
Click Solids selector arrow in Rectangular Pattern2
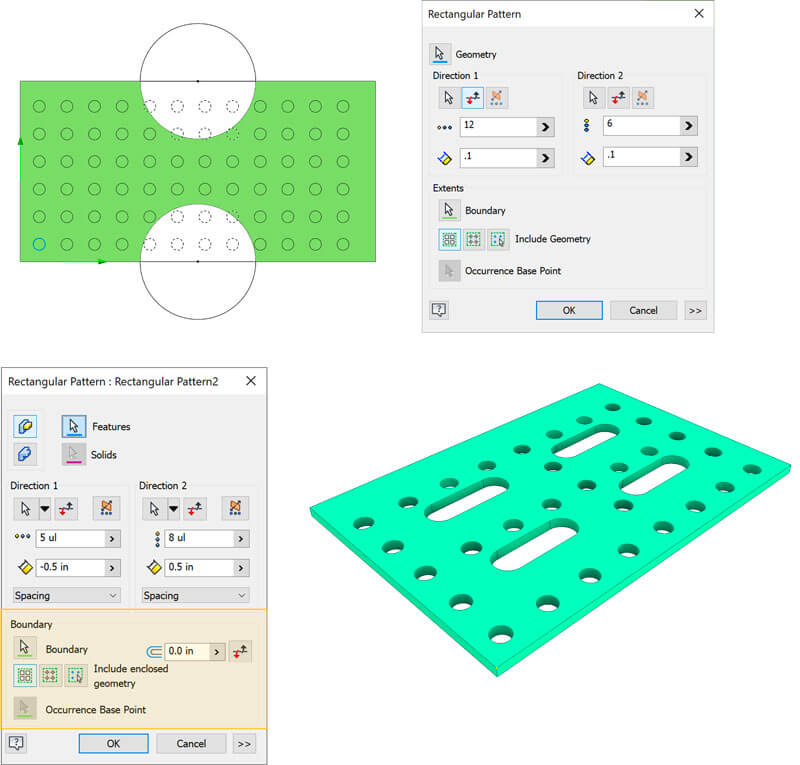pos(74,454)
